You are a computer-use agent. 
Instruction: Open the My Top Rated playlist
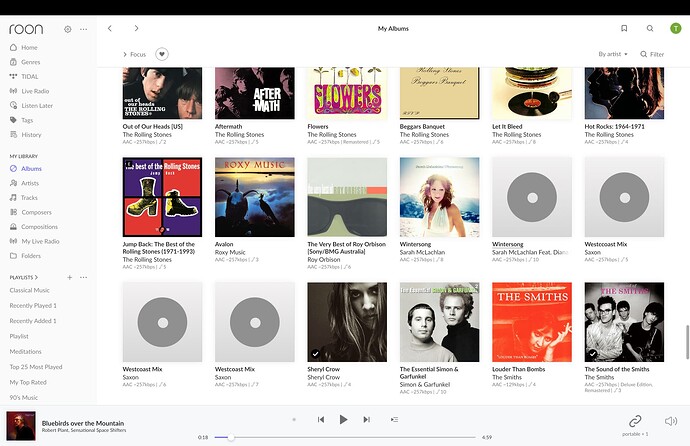pyautogui.click(x=28, y=382)
